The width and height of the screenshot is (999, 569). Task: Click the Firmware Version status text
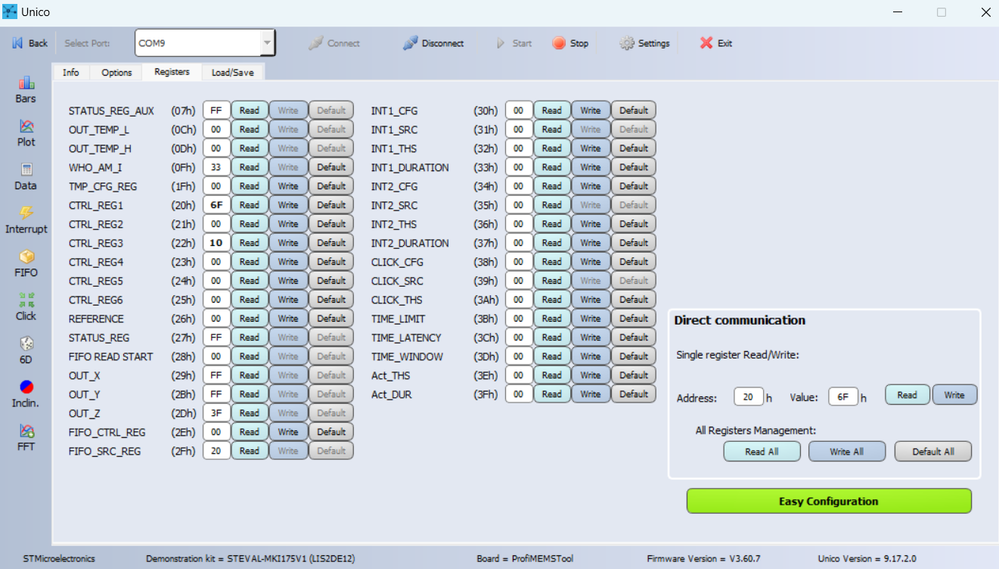point(703,559)
